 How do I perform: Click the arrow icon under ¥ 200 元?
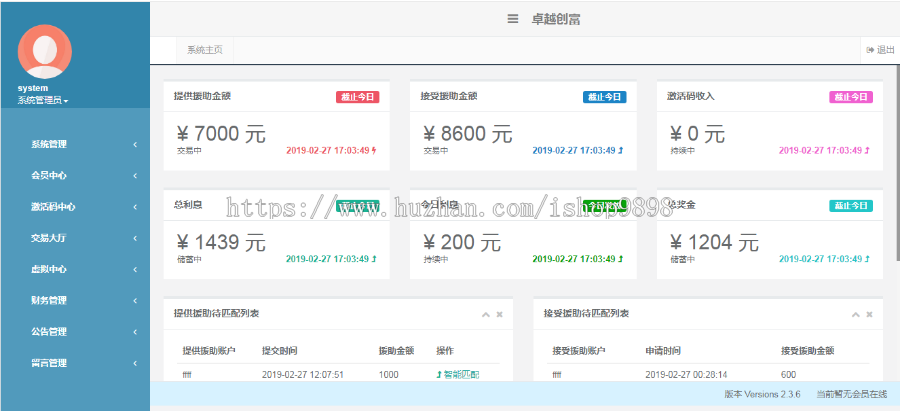point(621,259)
